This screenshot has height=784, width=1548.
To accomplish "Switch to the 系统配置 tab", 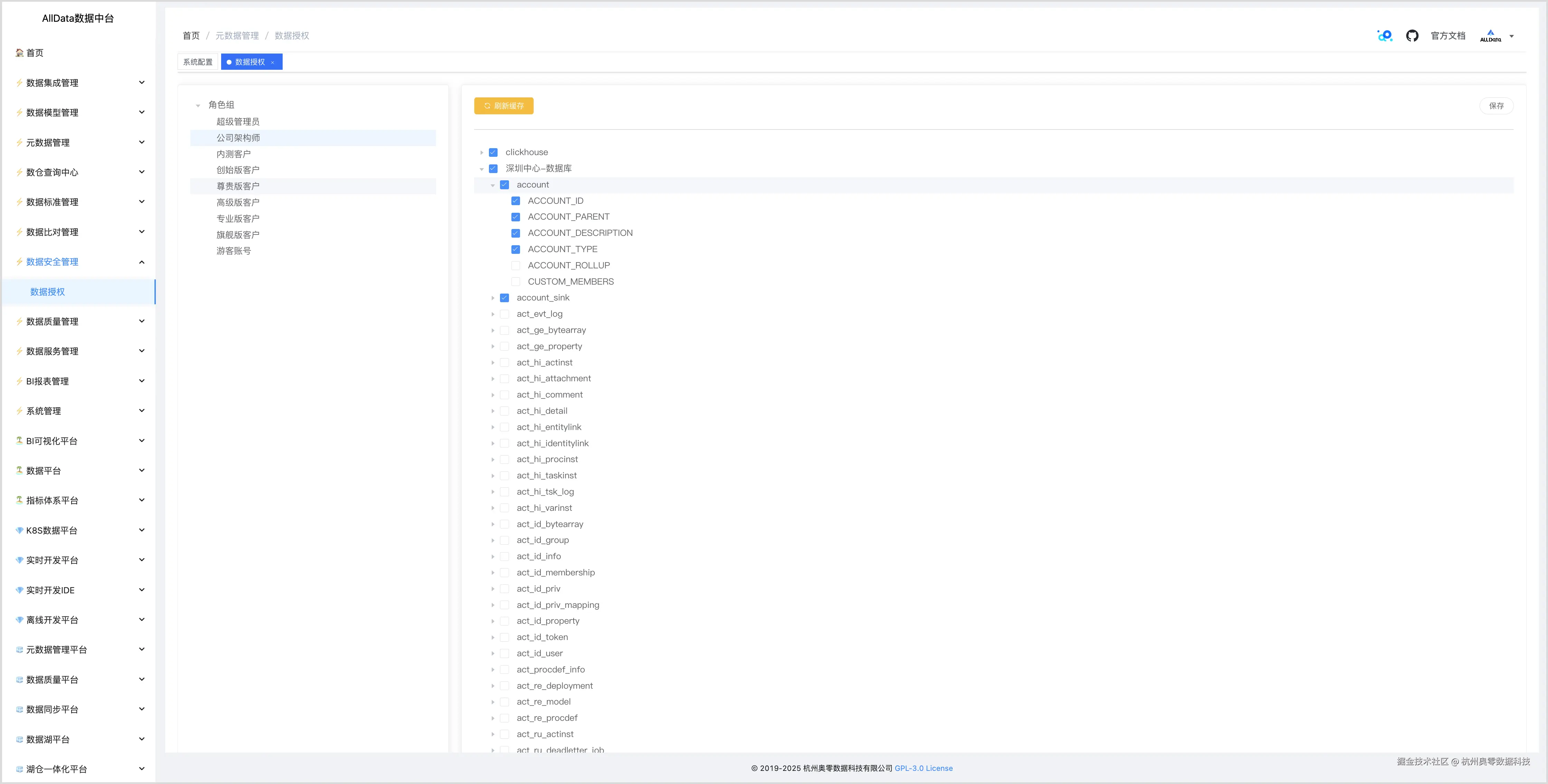I will coord(198,62).
